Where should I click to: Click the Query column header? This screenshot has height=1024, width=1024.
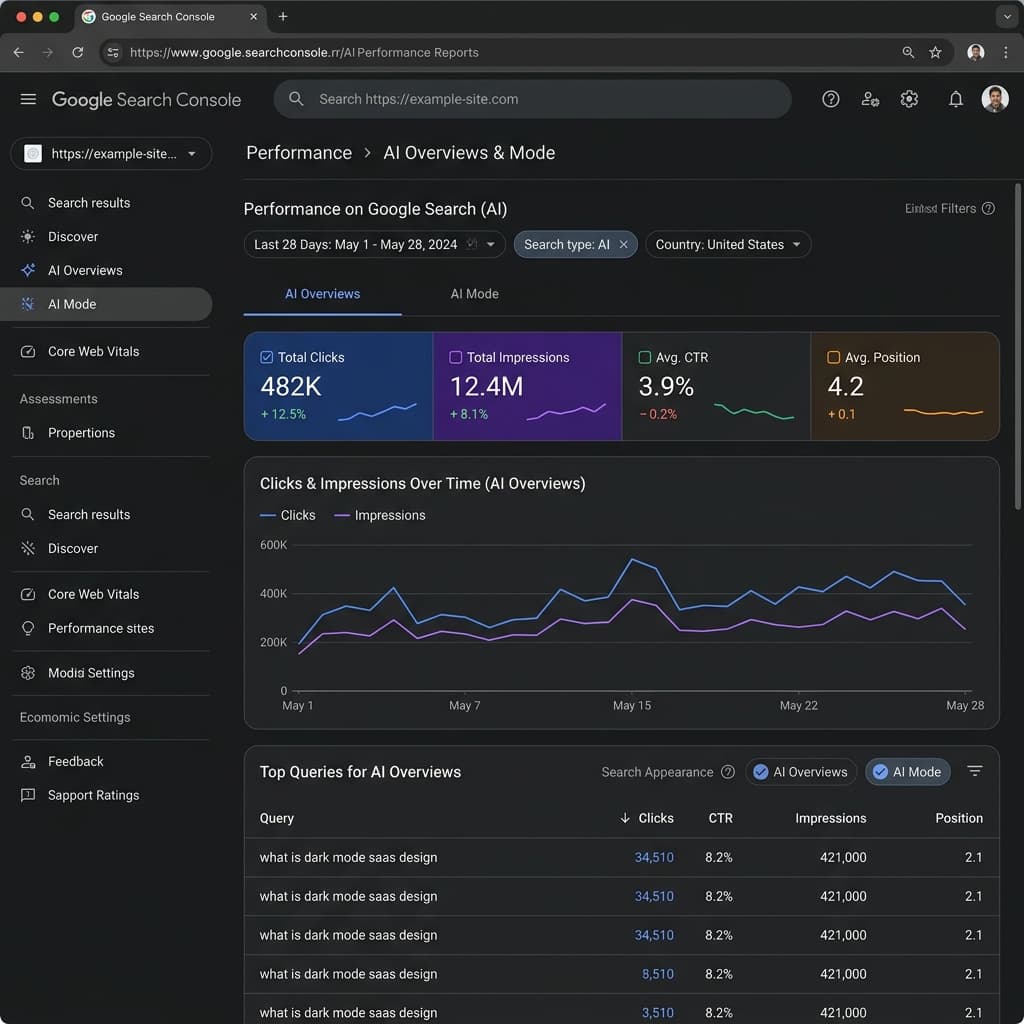[277, 818]
